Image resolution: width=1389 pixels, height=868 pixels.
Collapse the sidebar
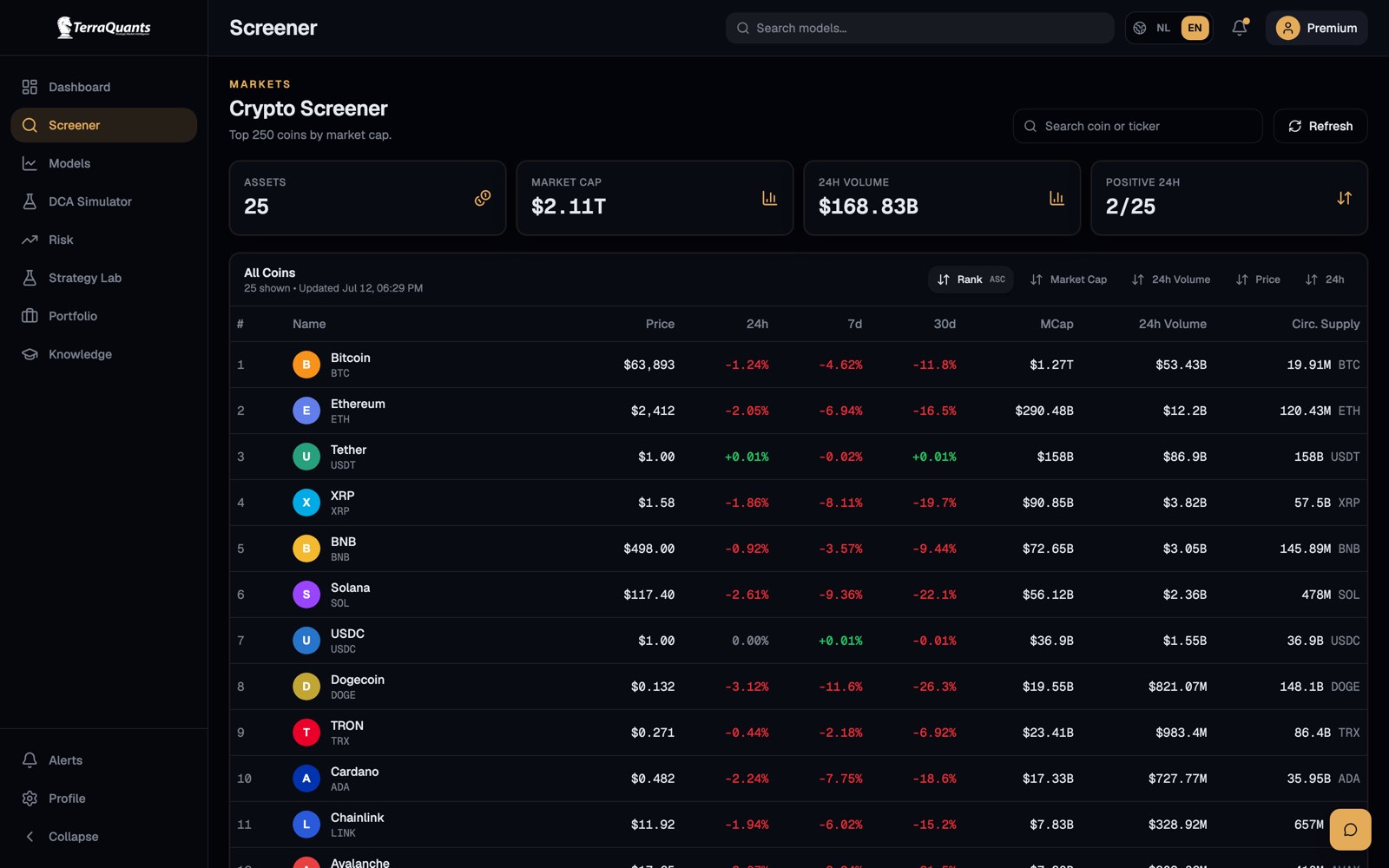104,837
